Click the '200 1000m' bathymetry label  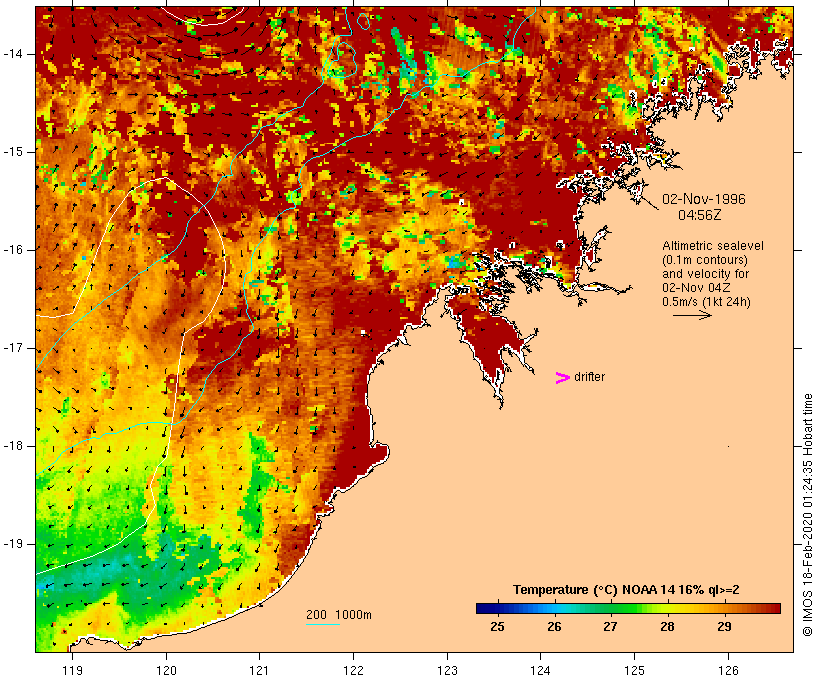point(339,615)
